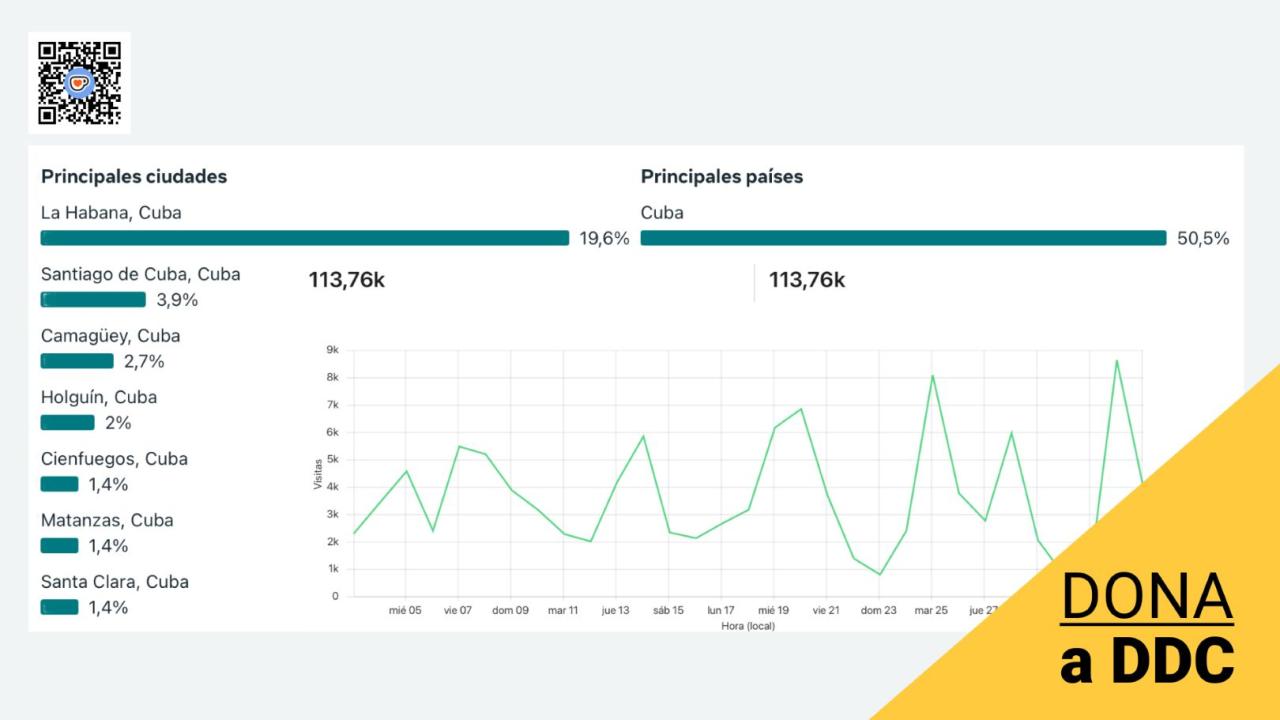1280x720 pixels.
Task: Click the 'mar 11' date tick
Action: pyautogui.click(x=563, y=610)
